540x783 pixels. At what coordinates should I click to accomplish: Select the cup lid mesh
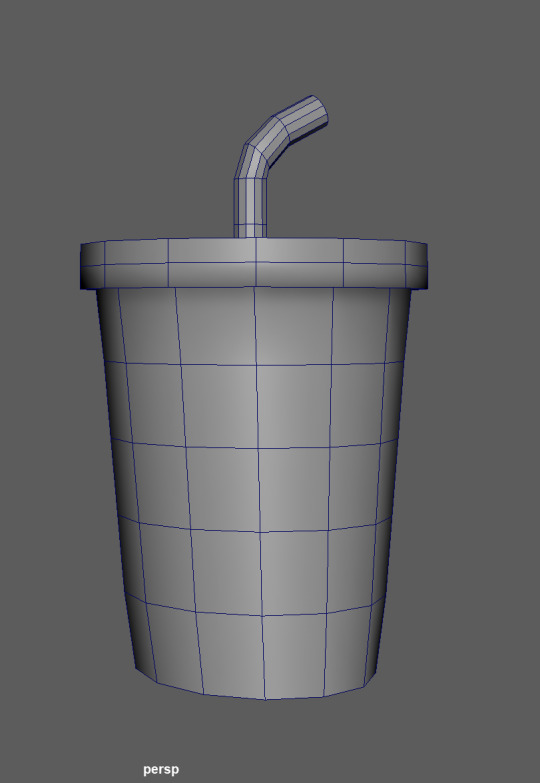pyautogui.click(x=254, y=263)
